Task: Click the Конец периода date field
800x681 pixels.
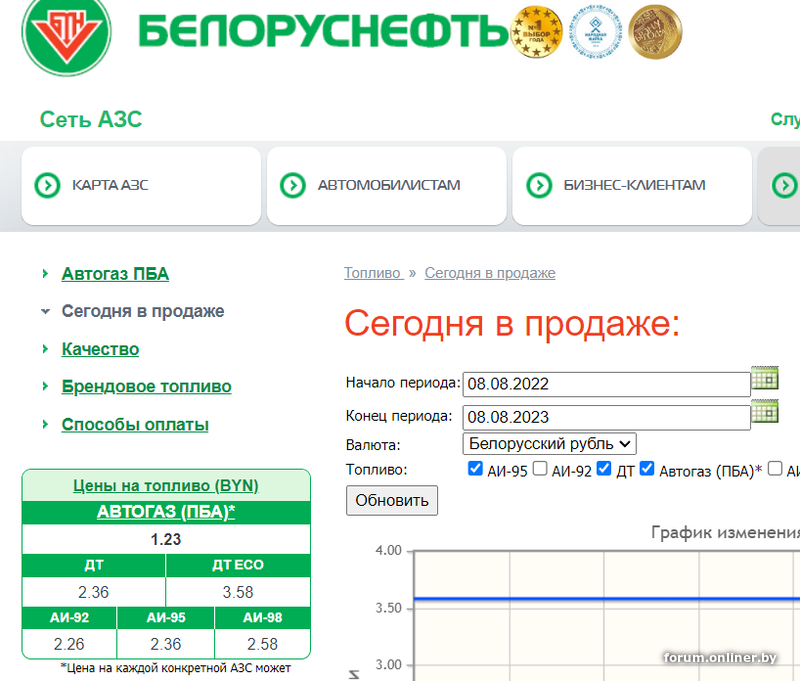Action: (x=606, y=417)
